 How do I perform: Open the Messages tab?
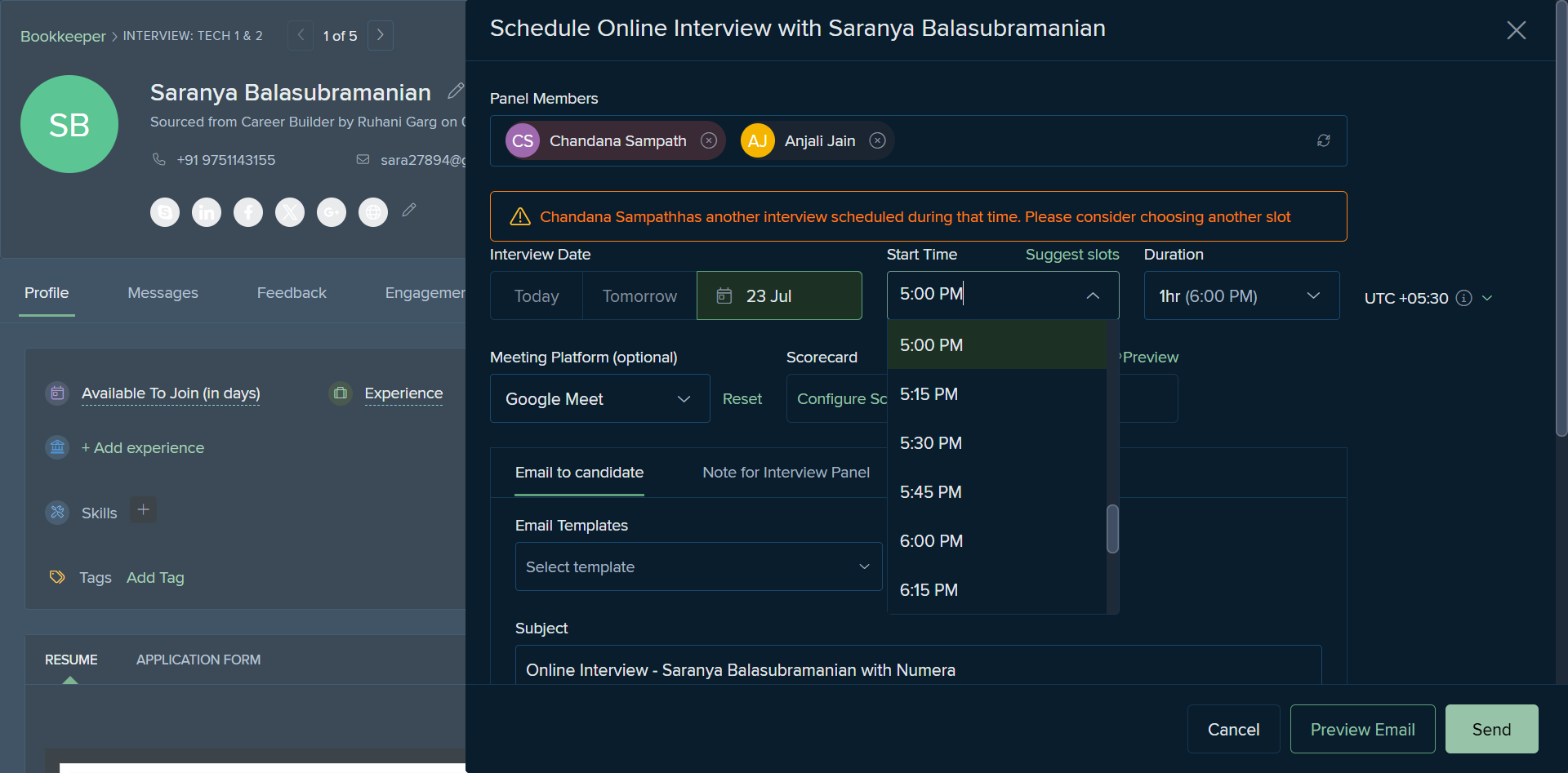(163, 293)
